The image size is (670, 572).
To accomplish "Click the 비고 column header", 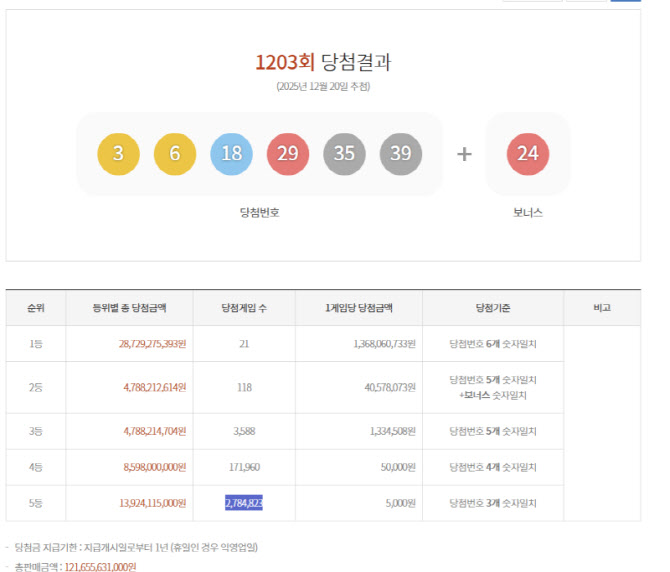I will click(602, 308).
